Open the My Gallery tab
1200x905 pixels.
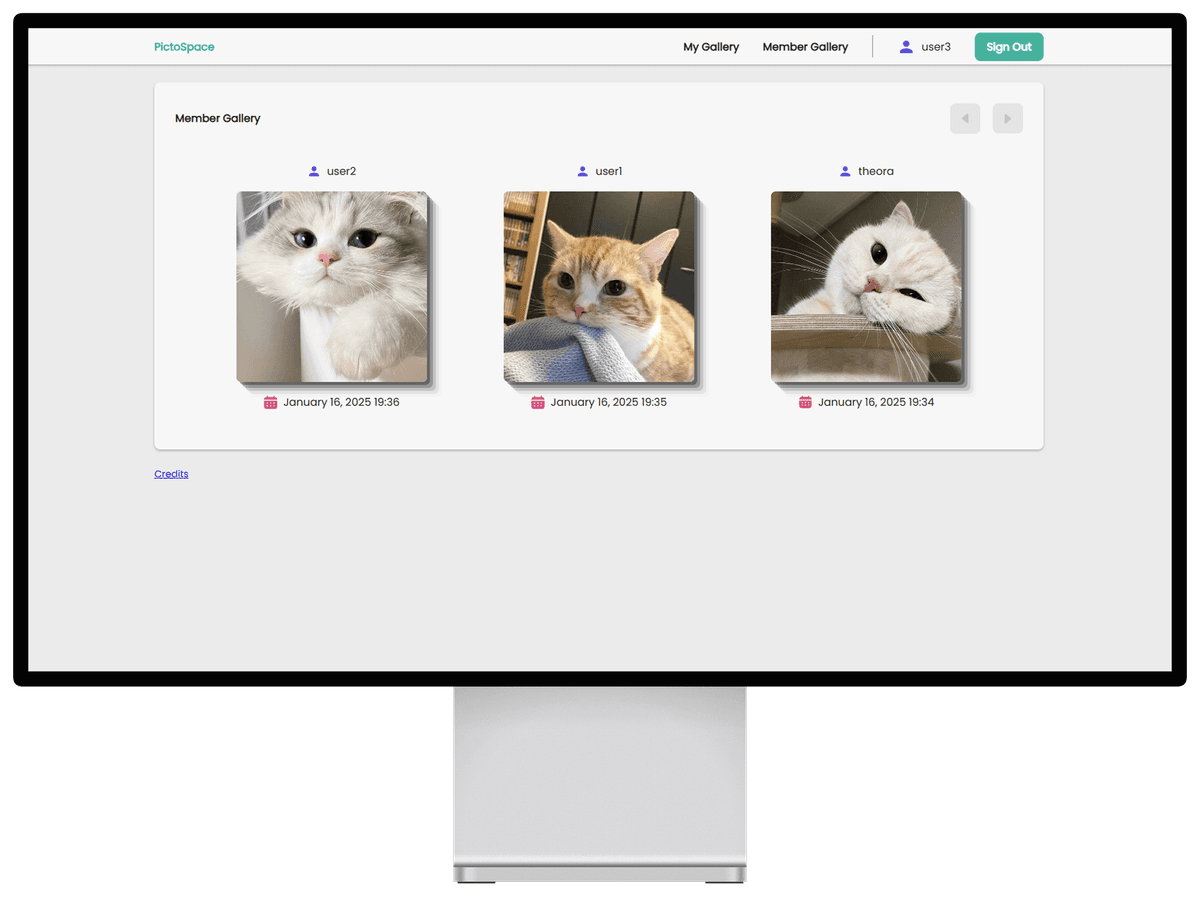710,46
